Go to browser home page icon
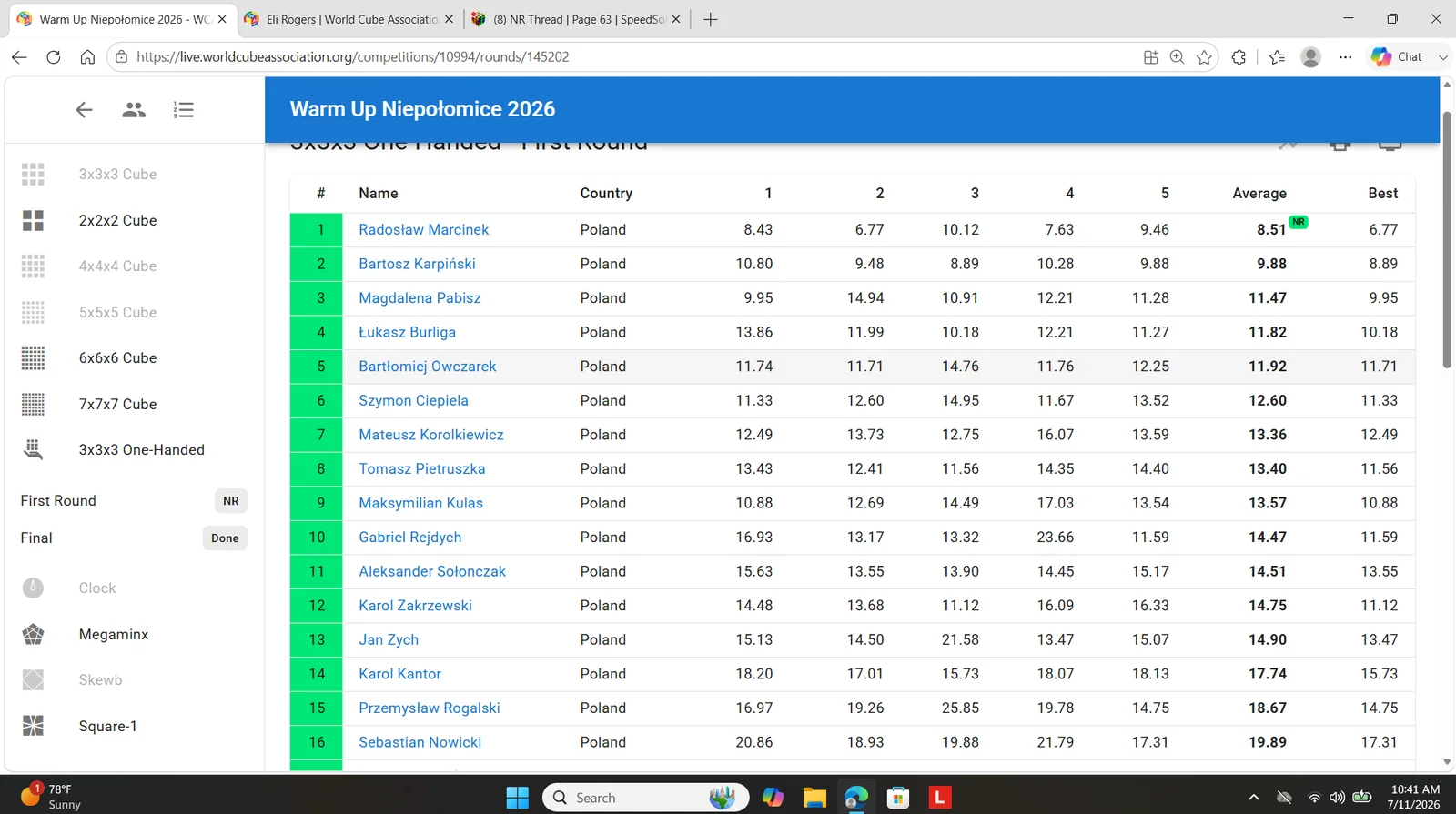This screenshot has width=1456, height=814. coord(87,56)
